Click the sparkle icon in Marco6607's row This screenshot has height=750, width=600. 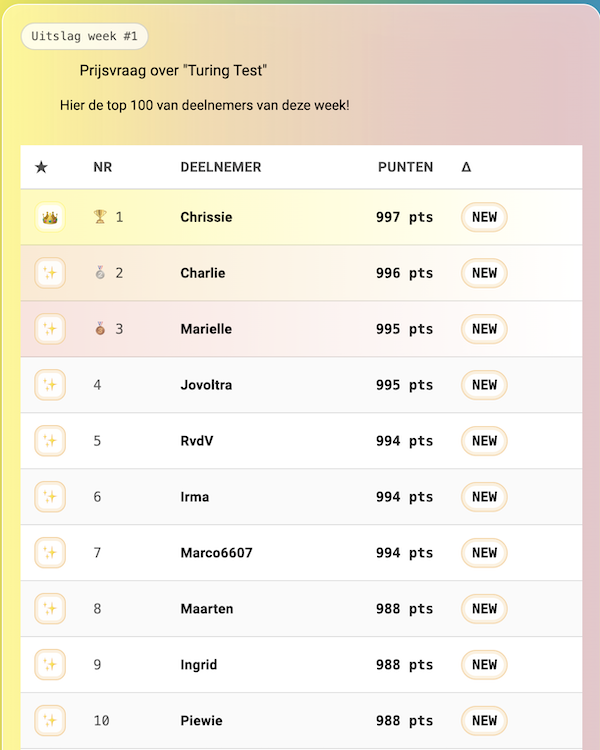click(x=50, y=553)
